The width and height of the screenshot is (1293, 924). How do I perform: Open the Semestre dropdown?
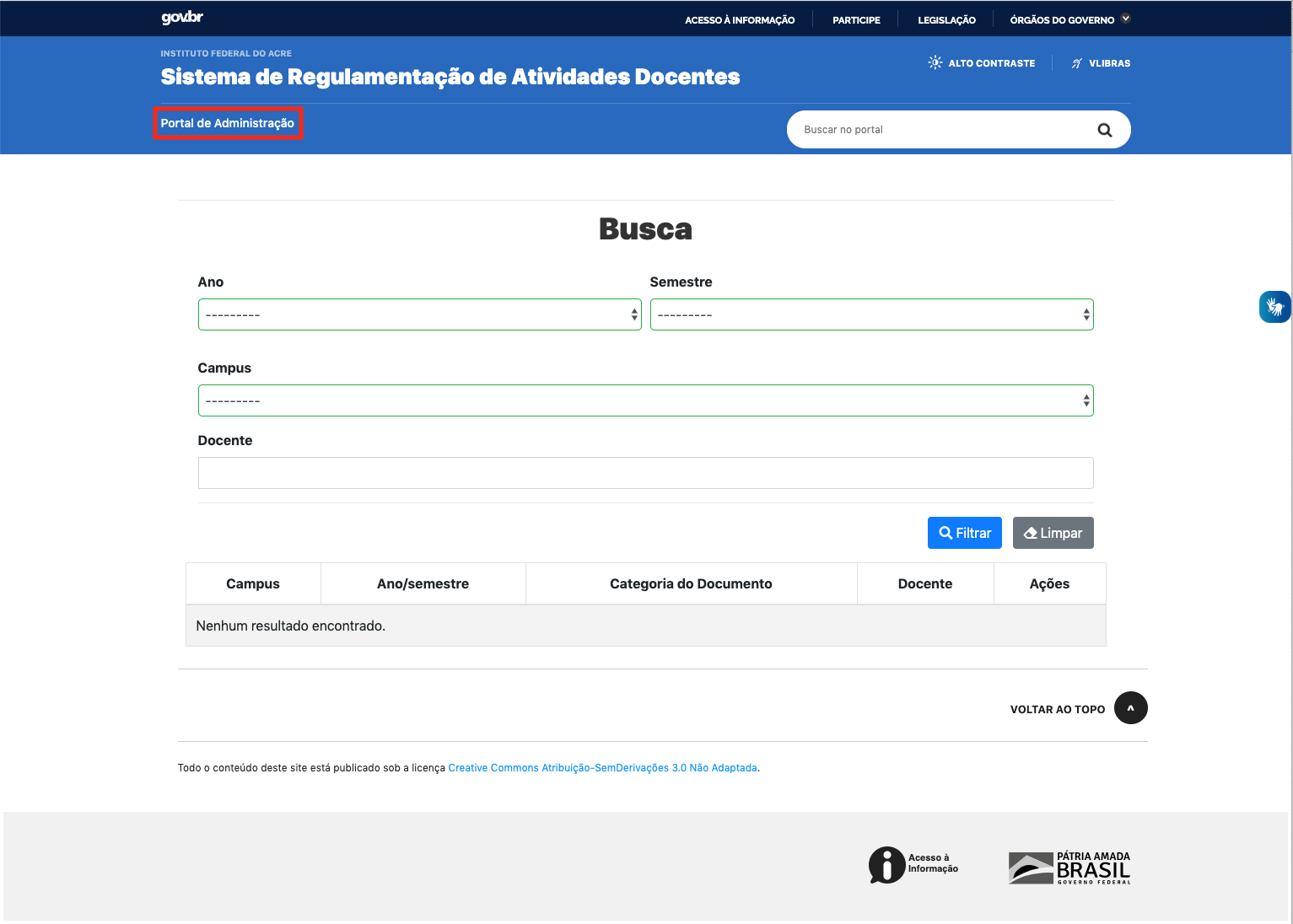[x=871, y=314]
